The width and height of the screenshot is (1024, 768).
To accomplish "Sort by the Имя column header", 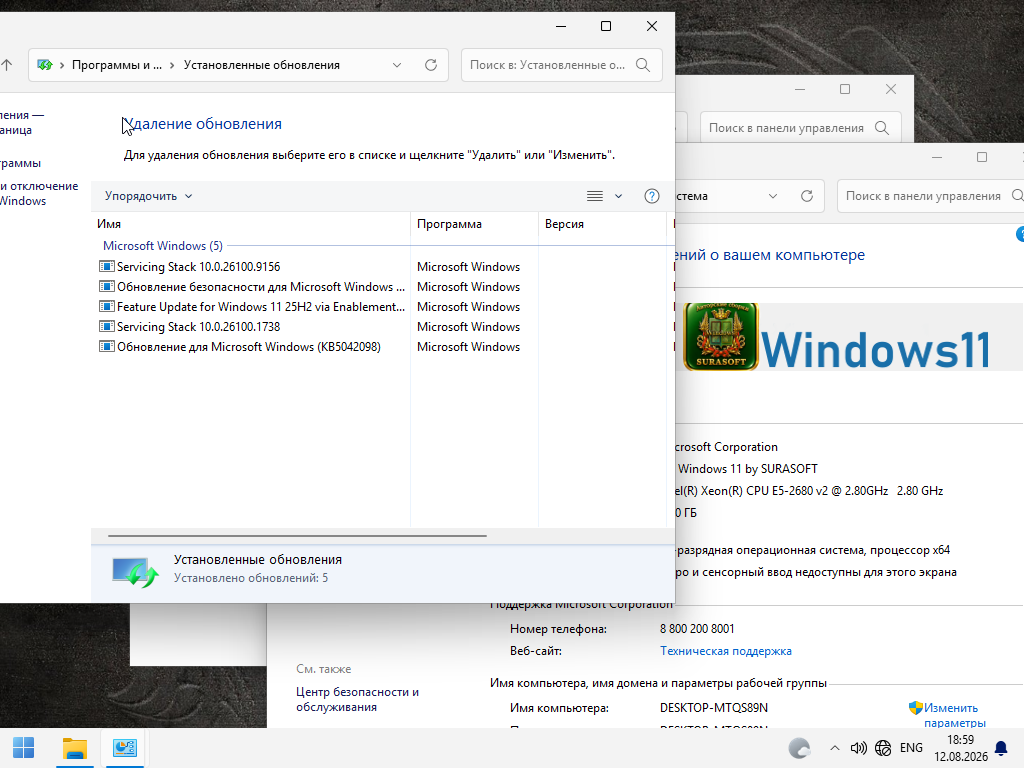I will pos(251,224).
